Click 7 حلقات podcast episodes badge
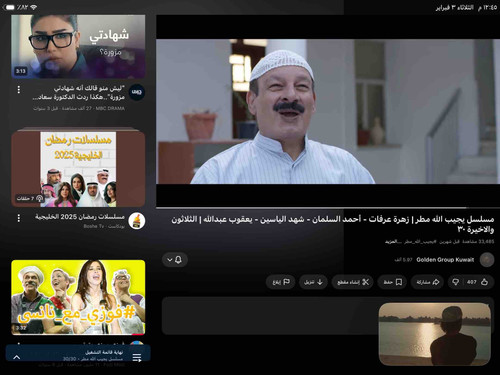This screenshot has height=375, width=500. click(x=30, y=198)
